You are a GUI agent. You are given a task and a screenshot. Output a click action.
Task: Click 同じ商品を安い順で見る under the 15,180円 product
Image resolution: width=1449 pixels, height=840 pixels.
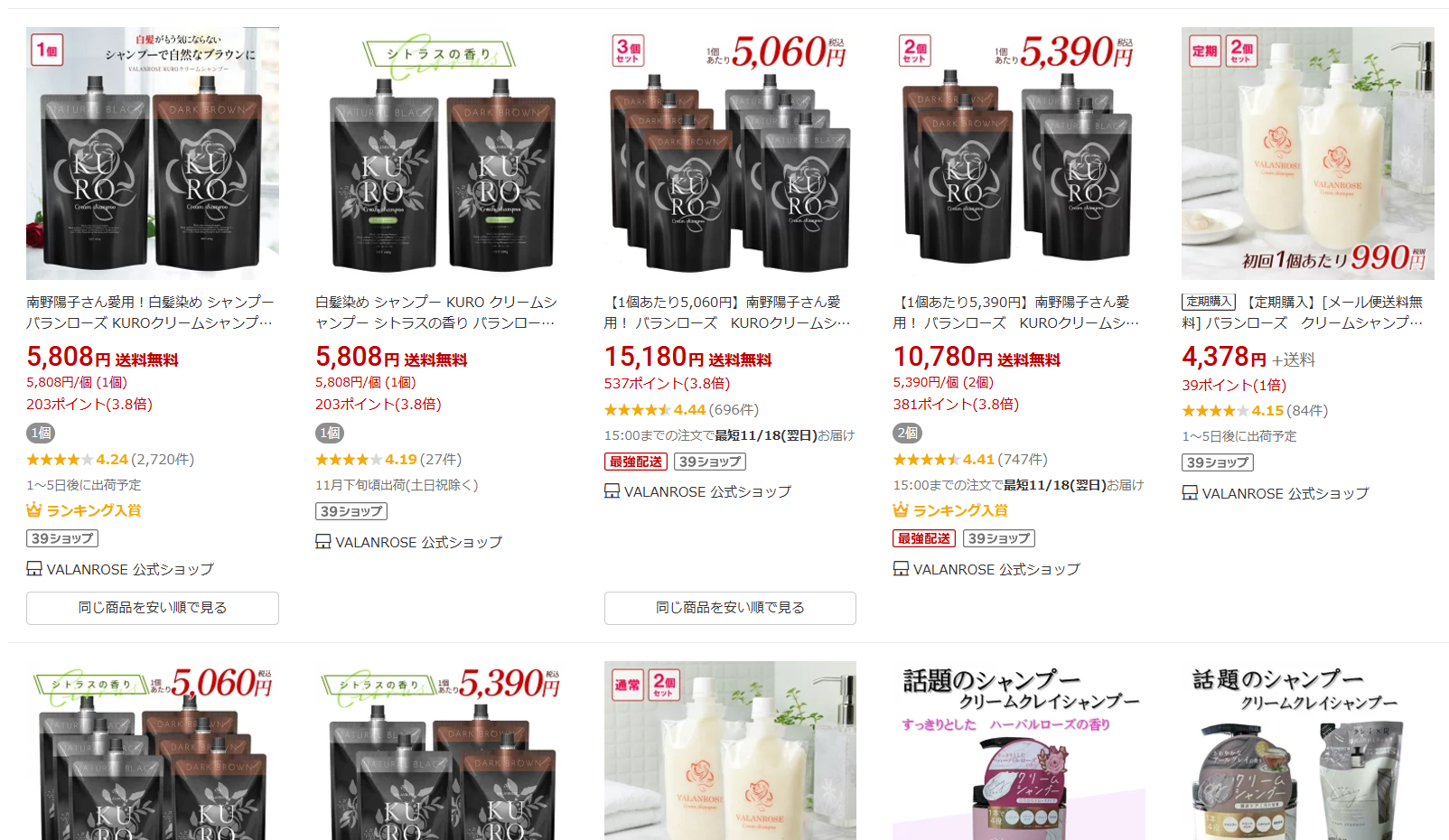click(730, 608)
